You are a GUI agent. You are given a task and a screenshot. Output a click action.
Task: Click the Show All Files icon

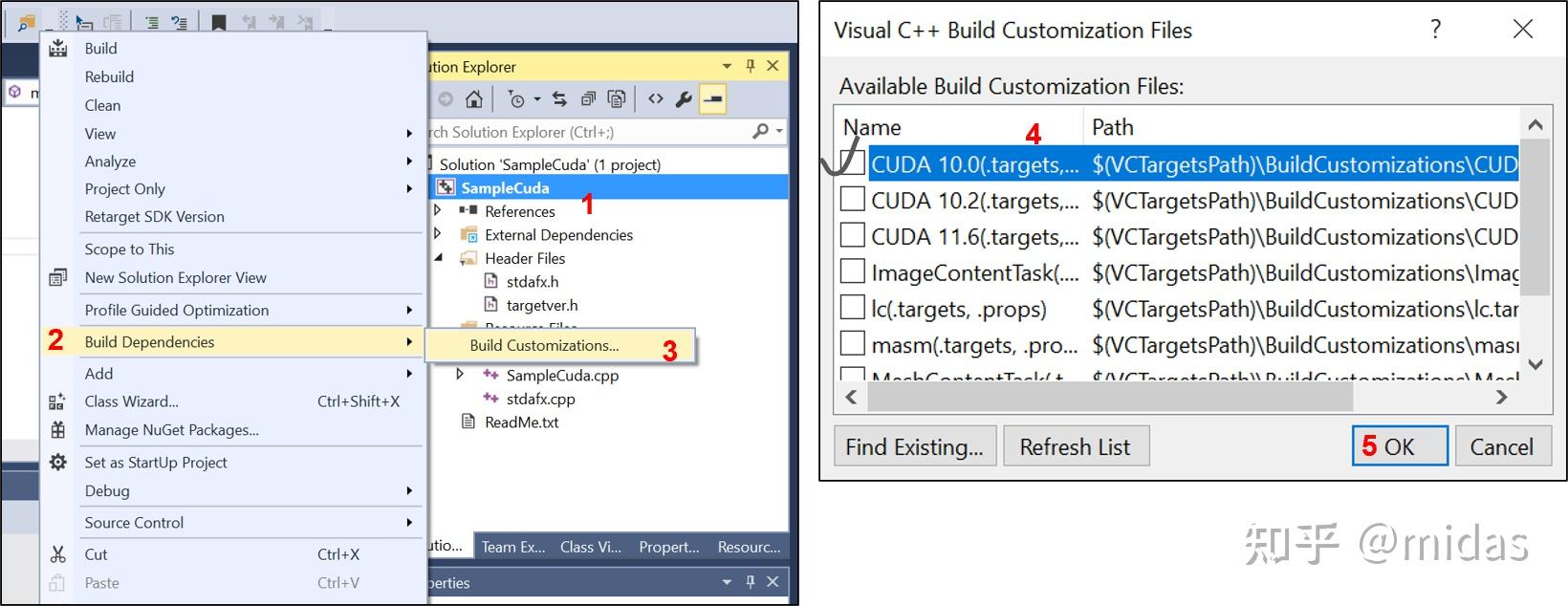tap(617, 99)
